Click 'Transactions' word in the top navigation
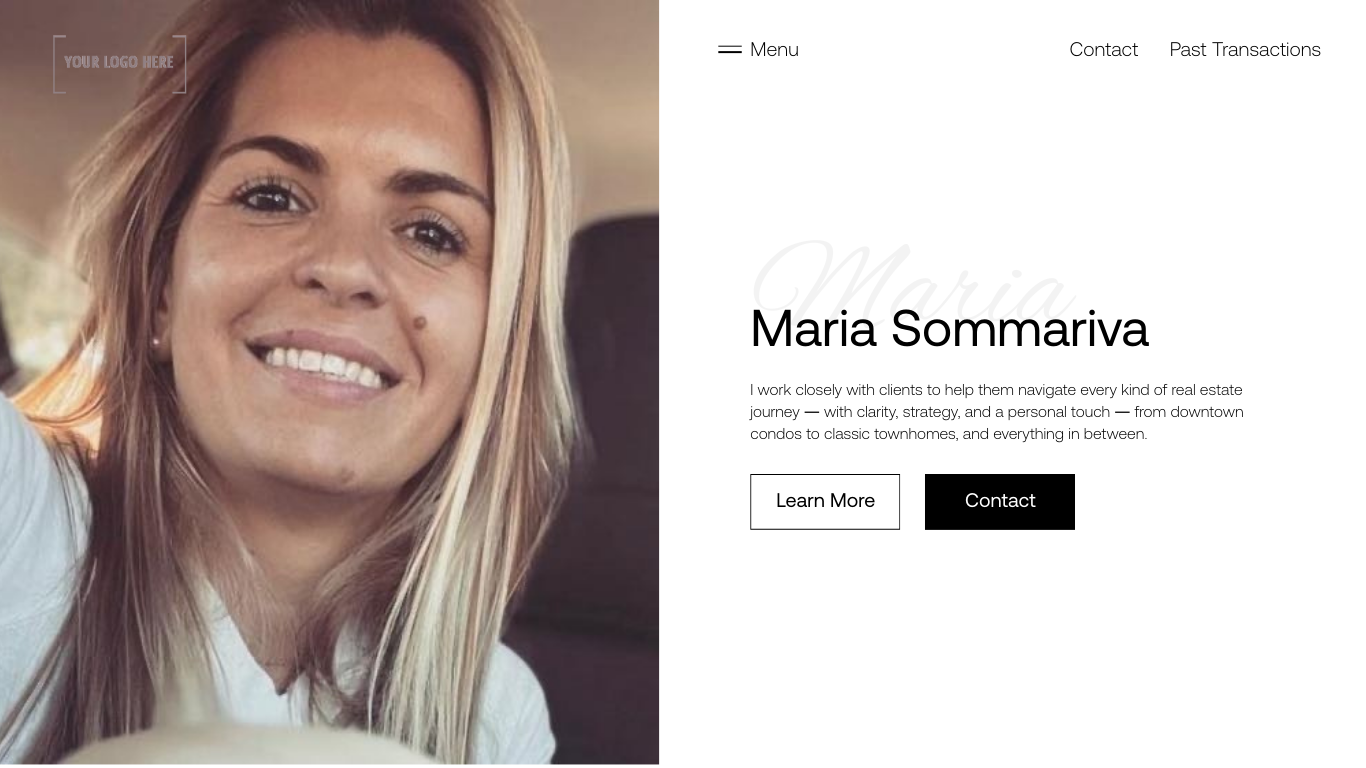 pos(1266,49)
